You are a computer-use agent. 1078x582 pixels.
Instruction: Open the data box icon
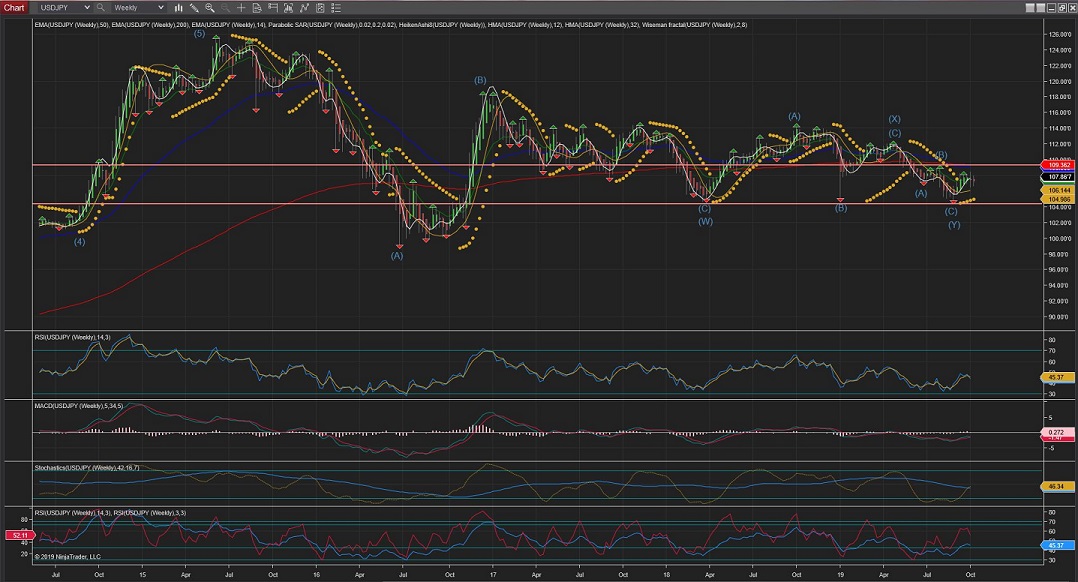click(257, 7)
